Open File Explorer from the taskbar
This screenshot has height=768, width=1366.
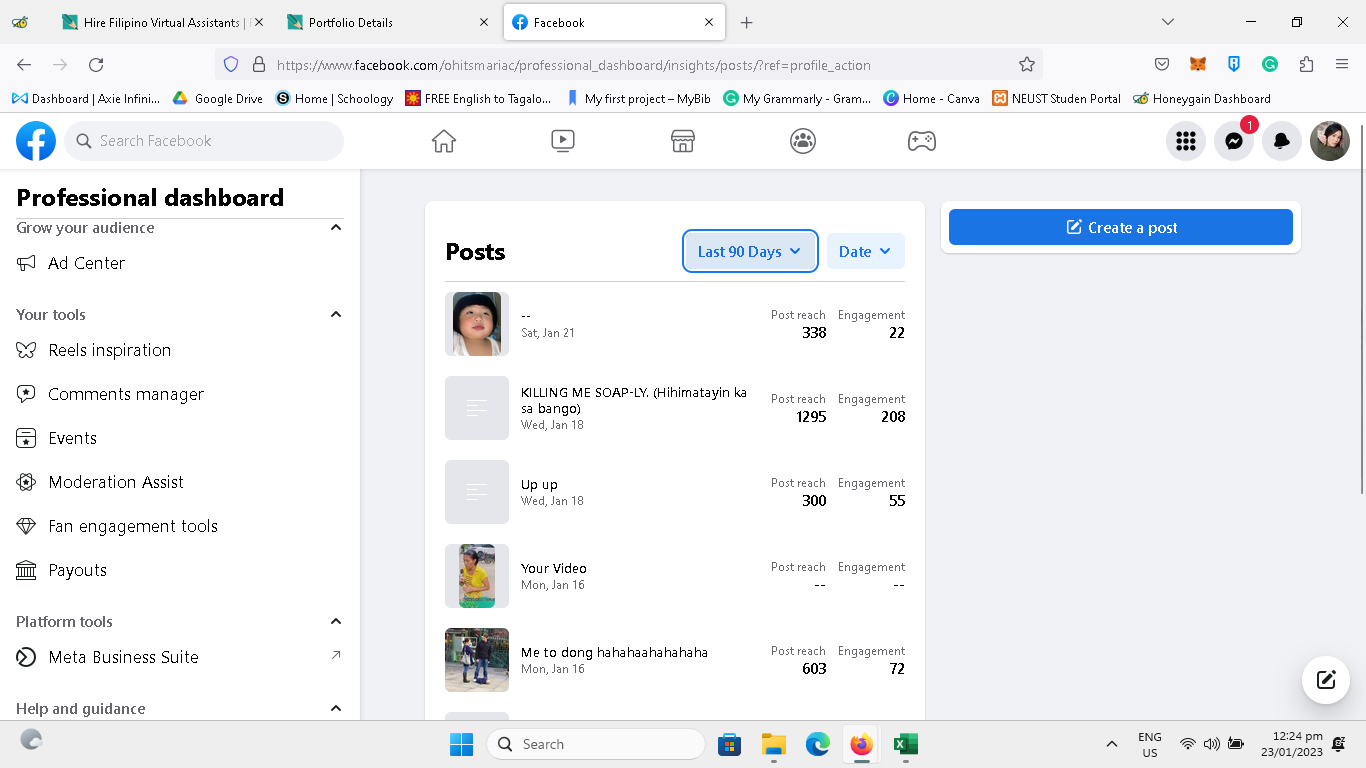pos(773,744)
